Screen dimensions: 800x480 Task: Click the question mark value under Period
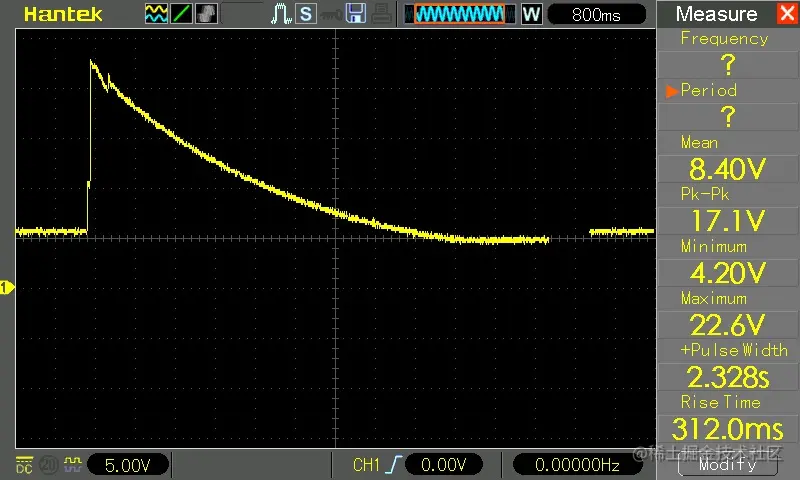728,117
